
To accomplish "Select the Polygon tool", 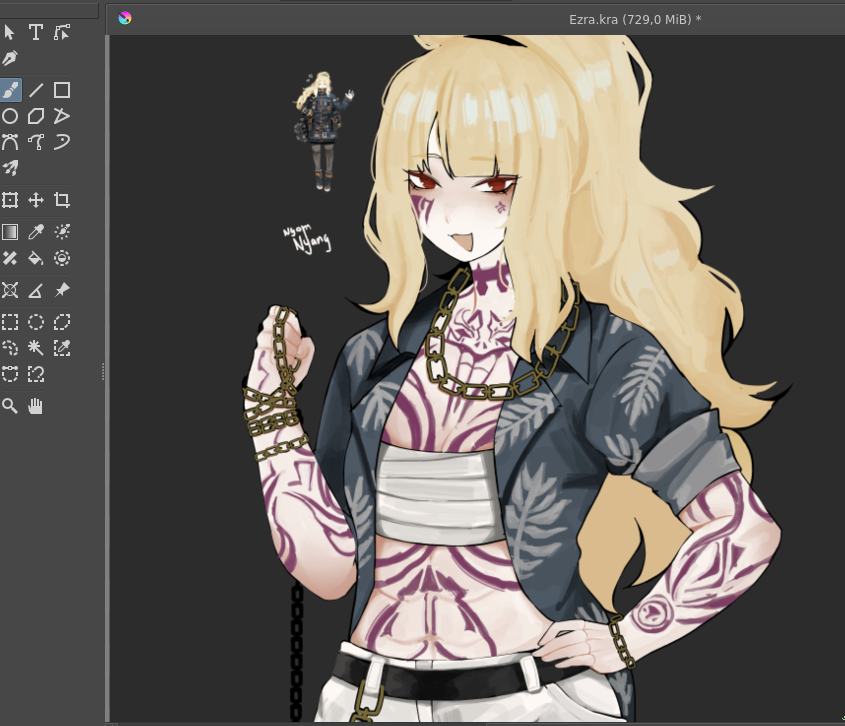I will (36, 116).
